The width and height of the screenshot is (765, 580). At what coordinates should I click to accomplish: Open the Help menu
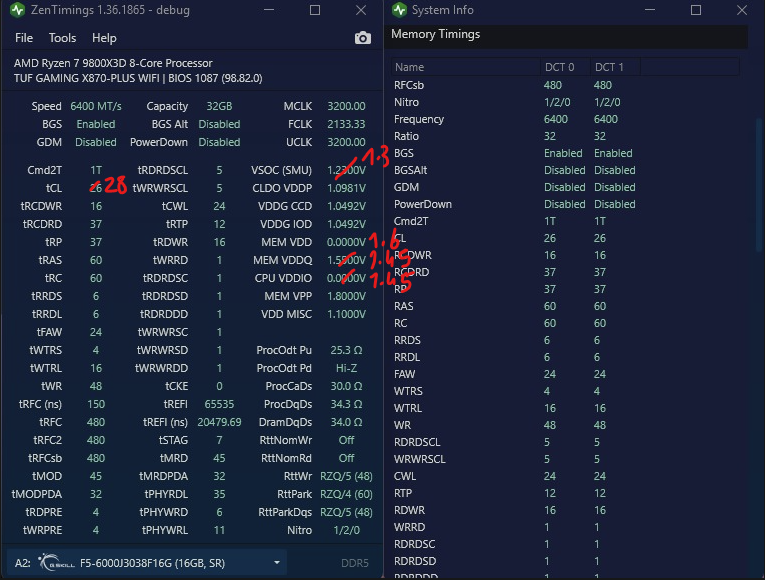click(104, 38)
